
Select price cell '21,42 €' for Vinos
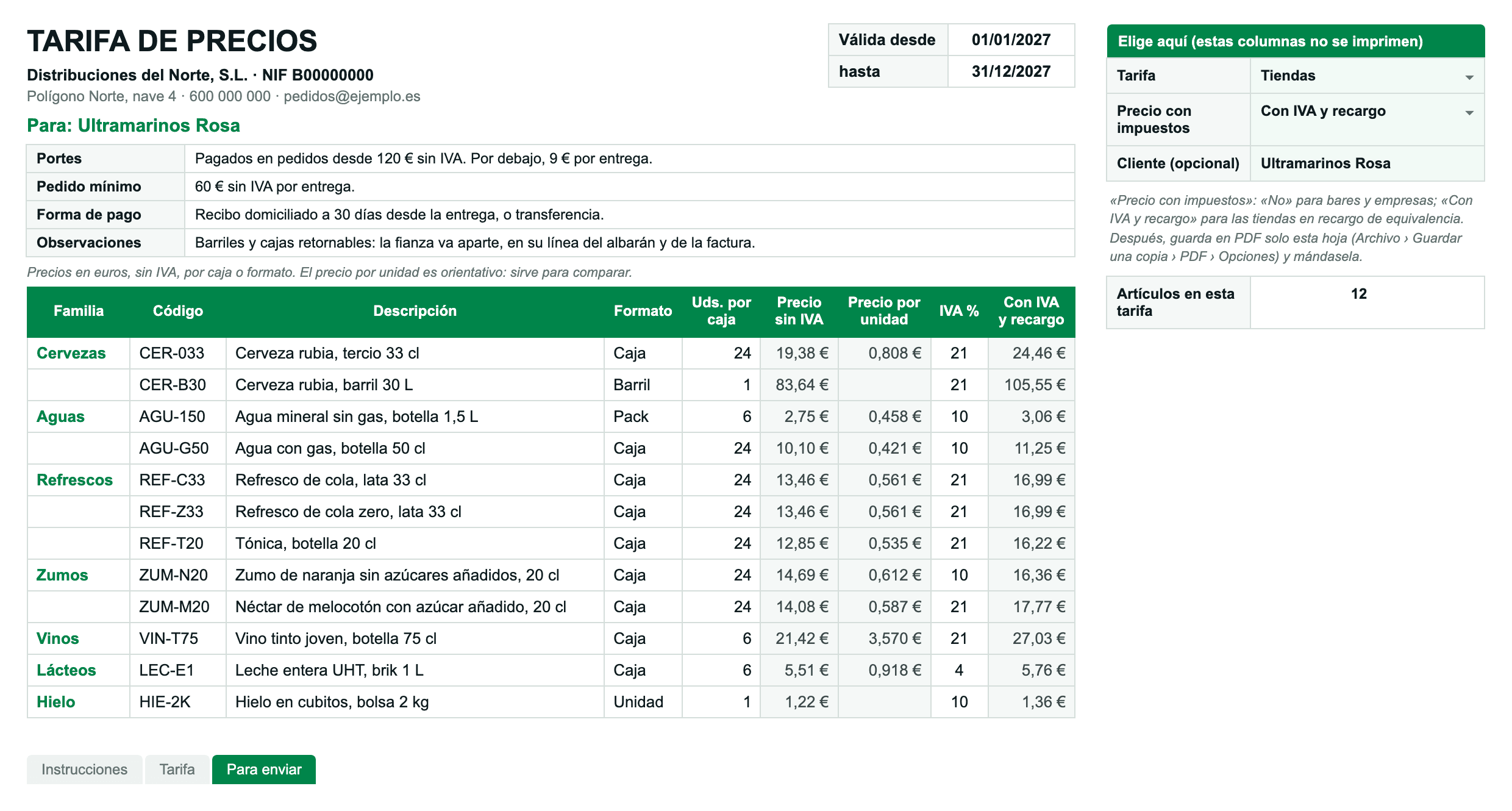(x=799, y=638)
